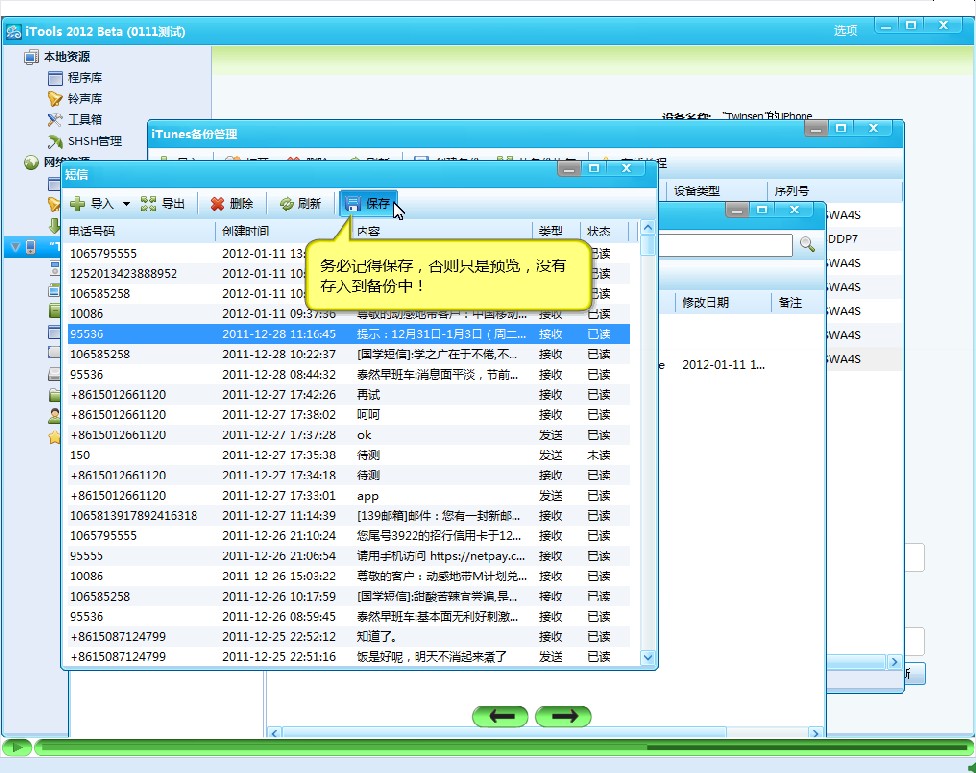This screenshot has height=773, width=976.
Task: Click the 导入 (Import) green plus button
Action: 92,203
